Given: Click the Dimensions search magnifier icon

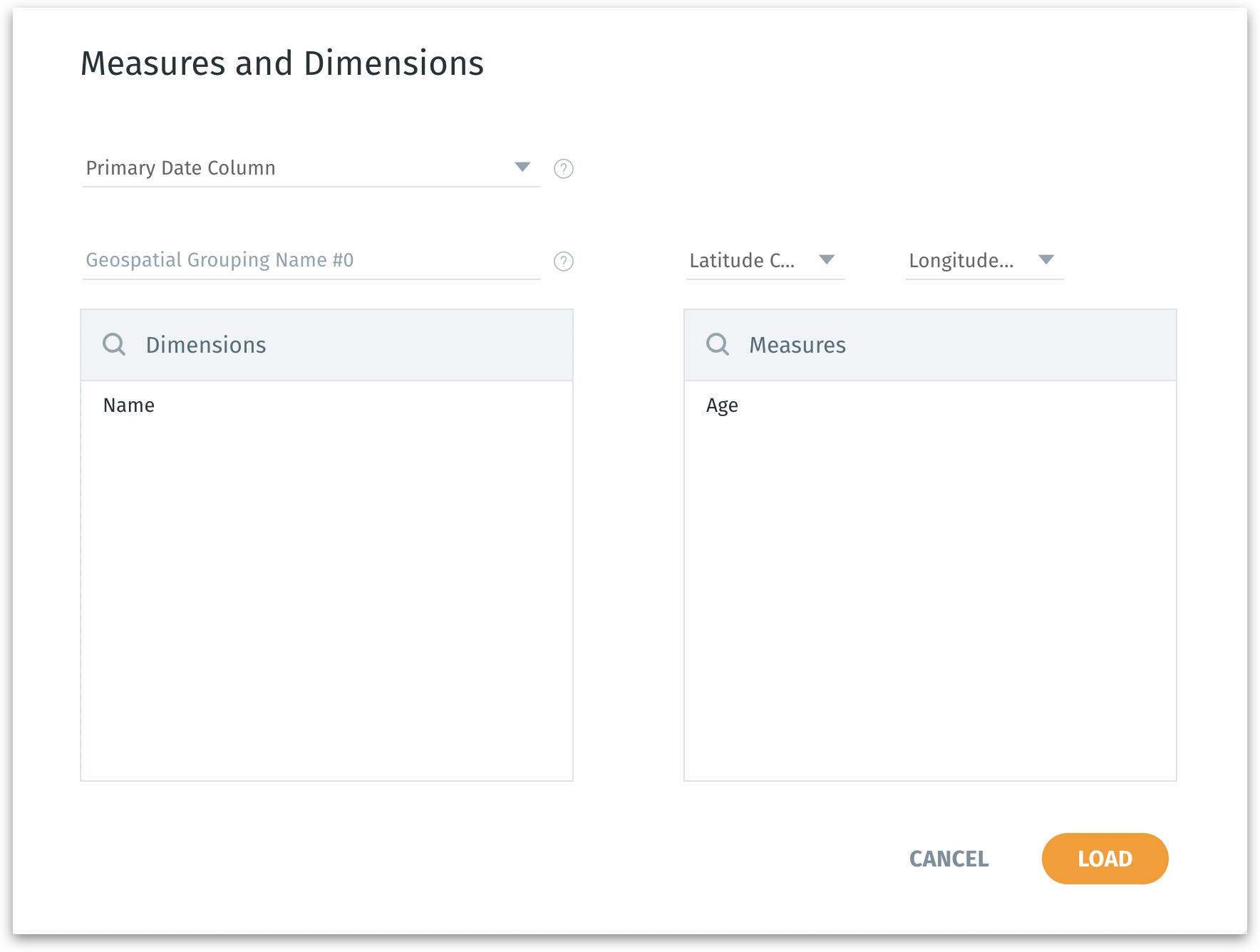Looking at the screenshot, I should tap(114, 345).
